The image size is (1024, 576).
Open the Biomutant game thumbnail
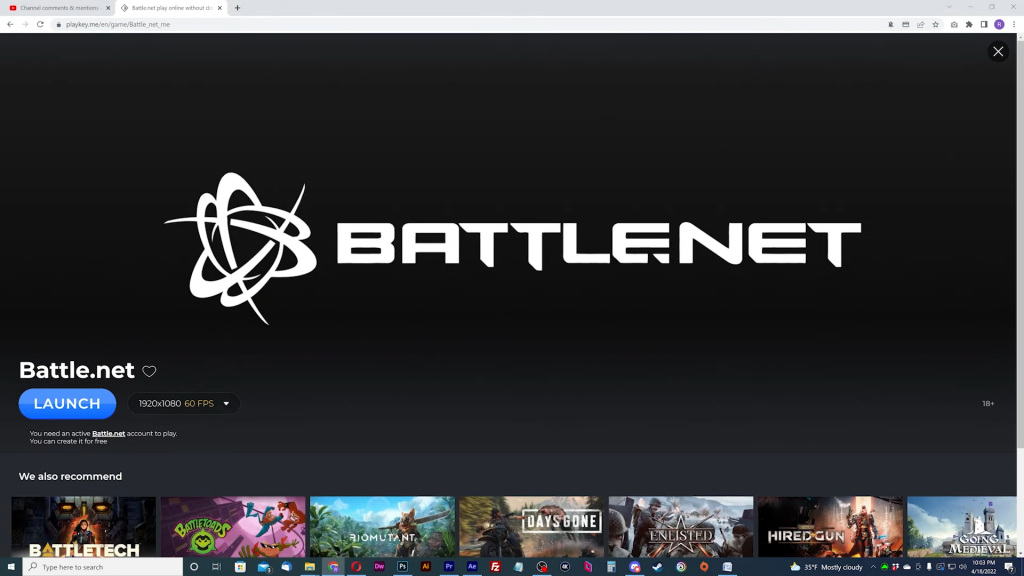click(x=382, y=526)
